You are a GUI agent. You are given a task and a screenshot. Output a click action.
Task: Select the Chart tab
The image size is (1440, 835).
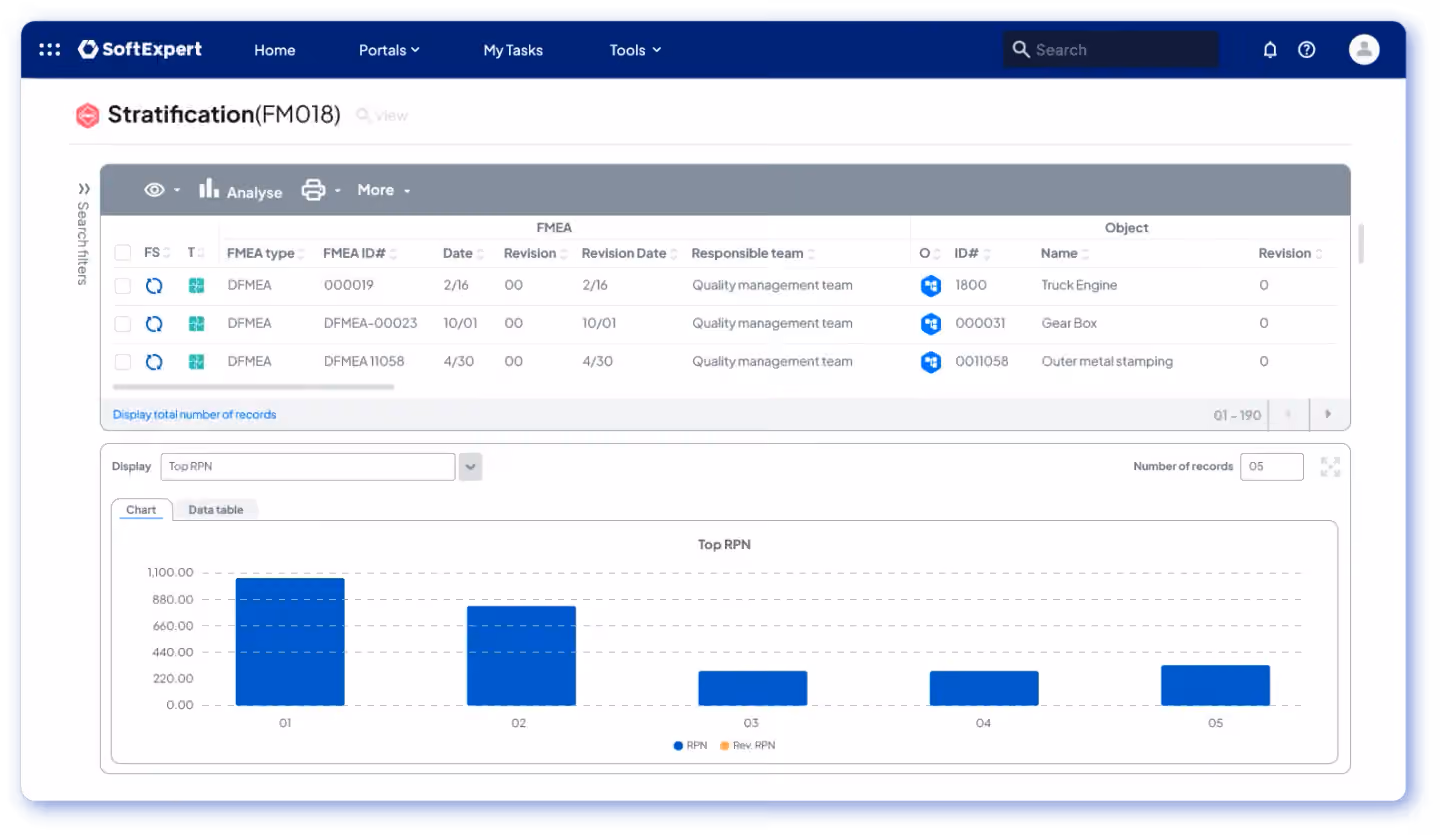point(141,510)
